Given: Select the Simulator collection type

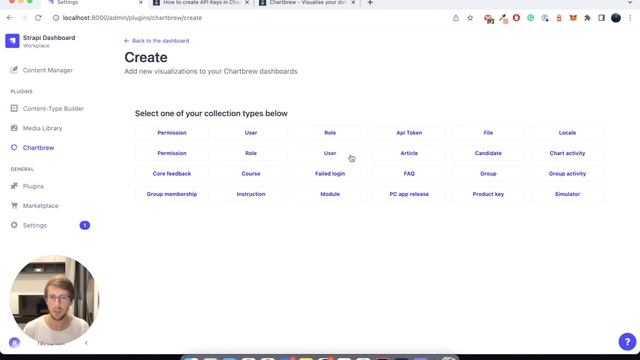Looking at the screenshot, I should (567, 194).
